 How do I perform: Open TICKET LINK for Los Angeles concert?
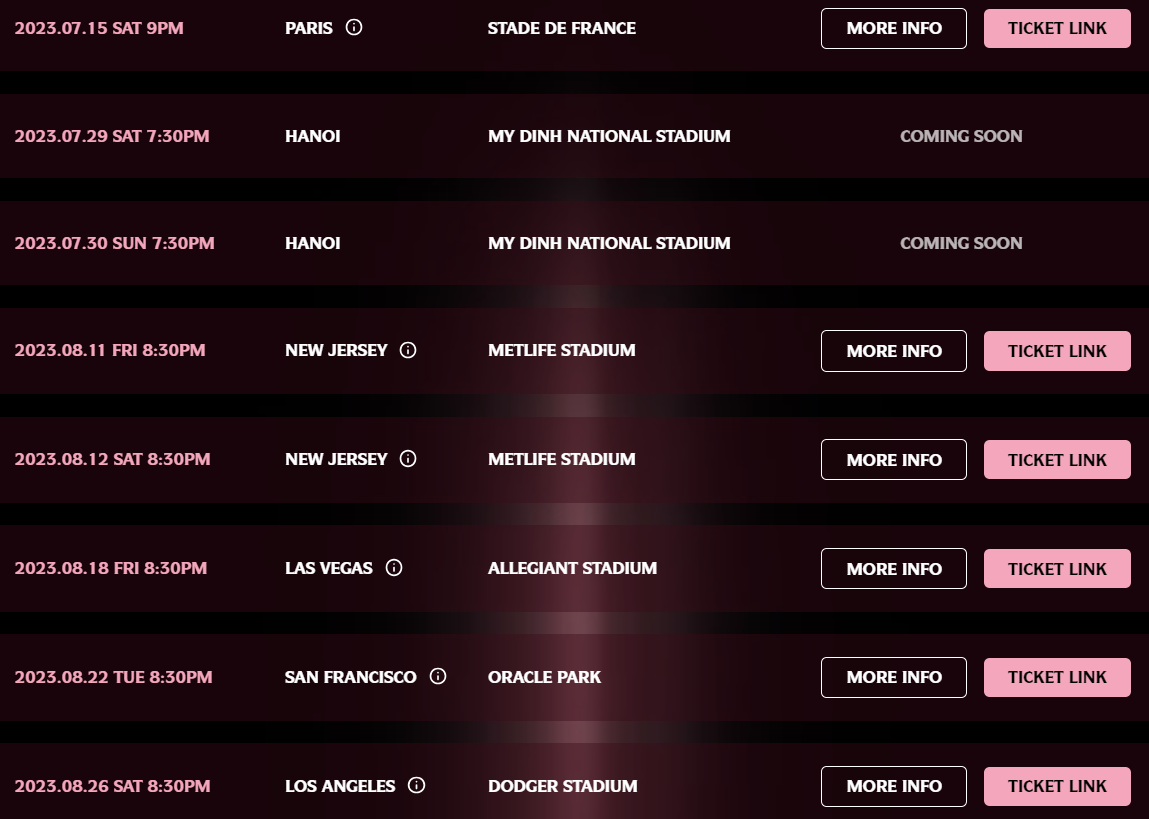click(1057, 786)
